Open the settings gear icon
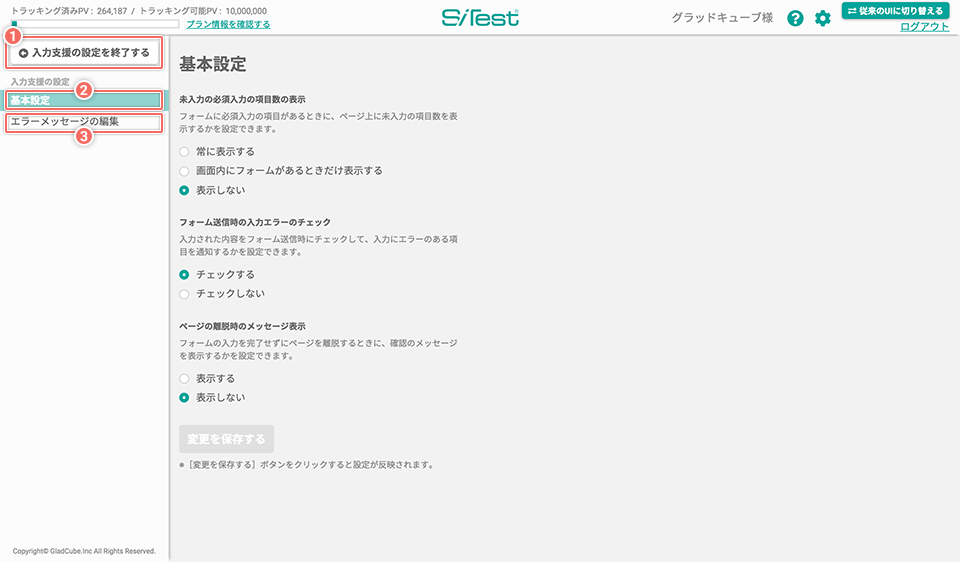 pyautogui.click(x=822, y=18)
